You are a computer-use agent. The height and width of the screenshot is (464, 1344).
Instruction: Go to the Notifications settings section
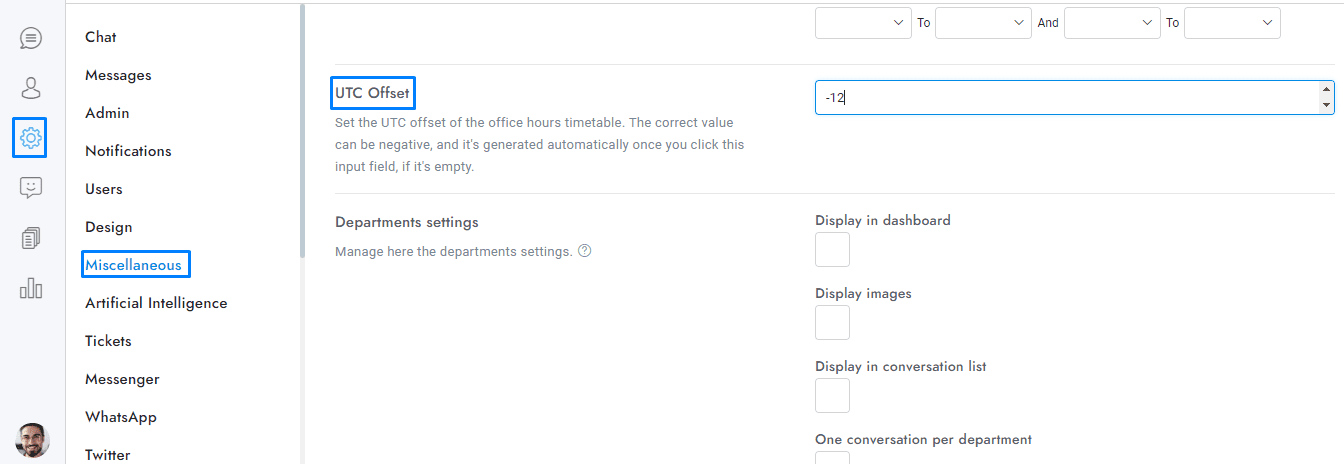(x=128, y=151)
